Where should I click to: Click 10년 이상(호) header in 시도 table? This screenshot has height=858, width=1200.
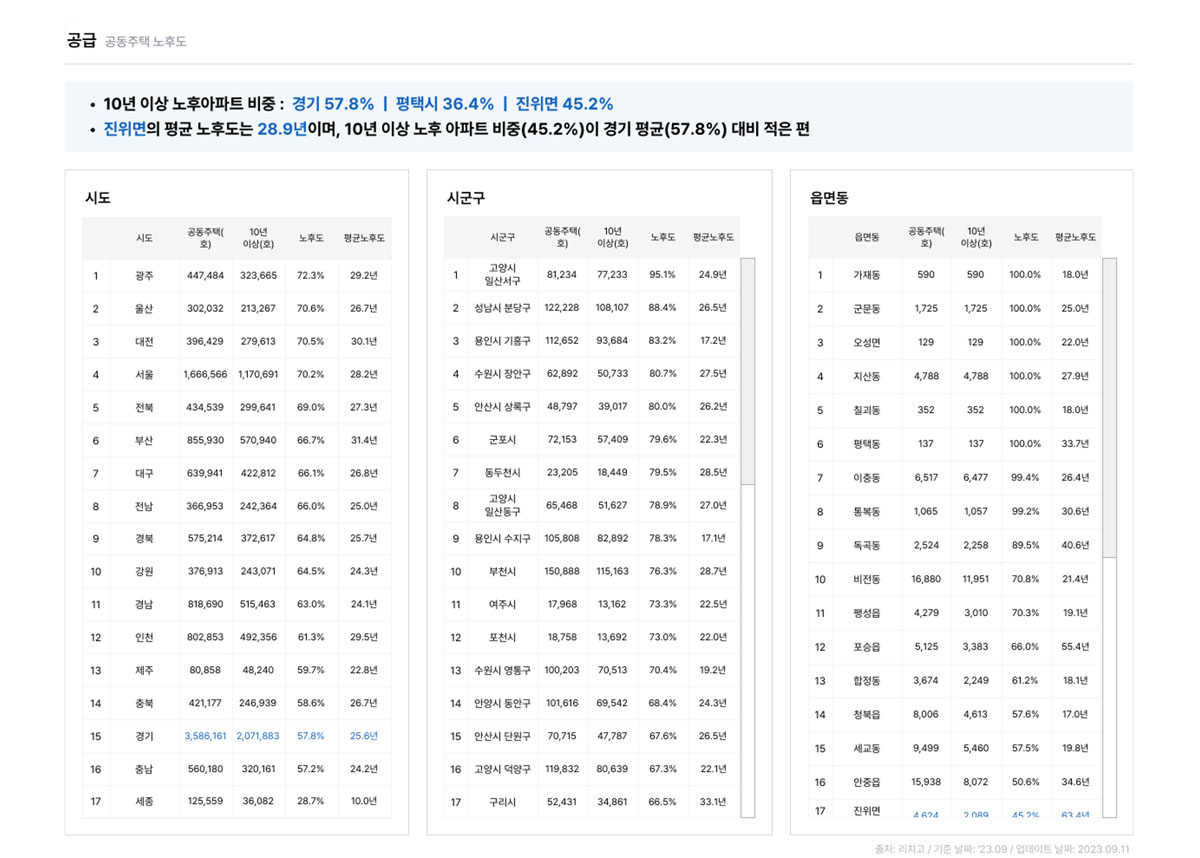pyautogui.click(x=258, y=238)
